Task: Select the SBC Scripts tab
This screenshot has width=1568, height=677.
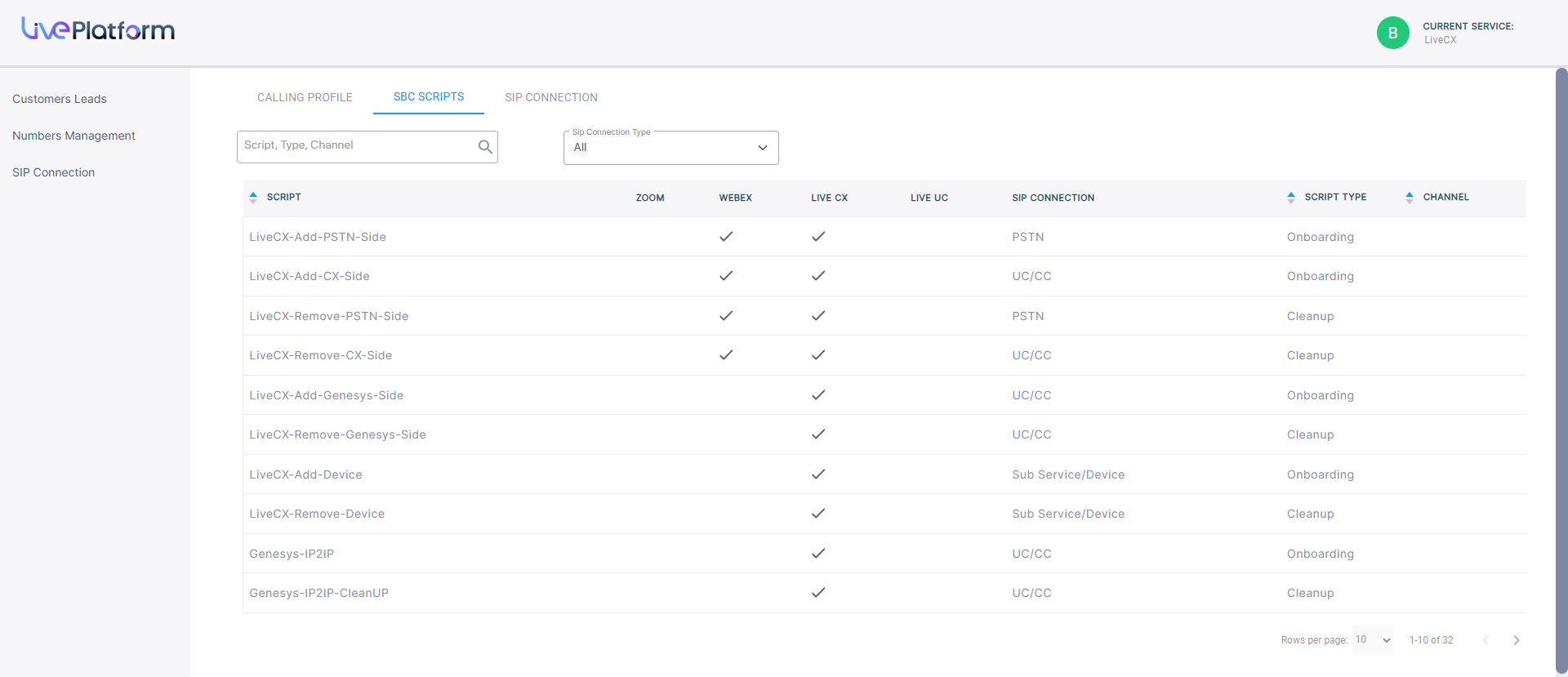Action: (x=429, y=96)
